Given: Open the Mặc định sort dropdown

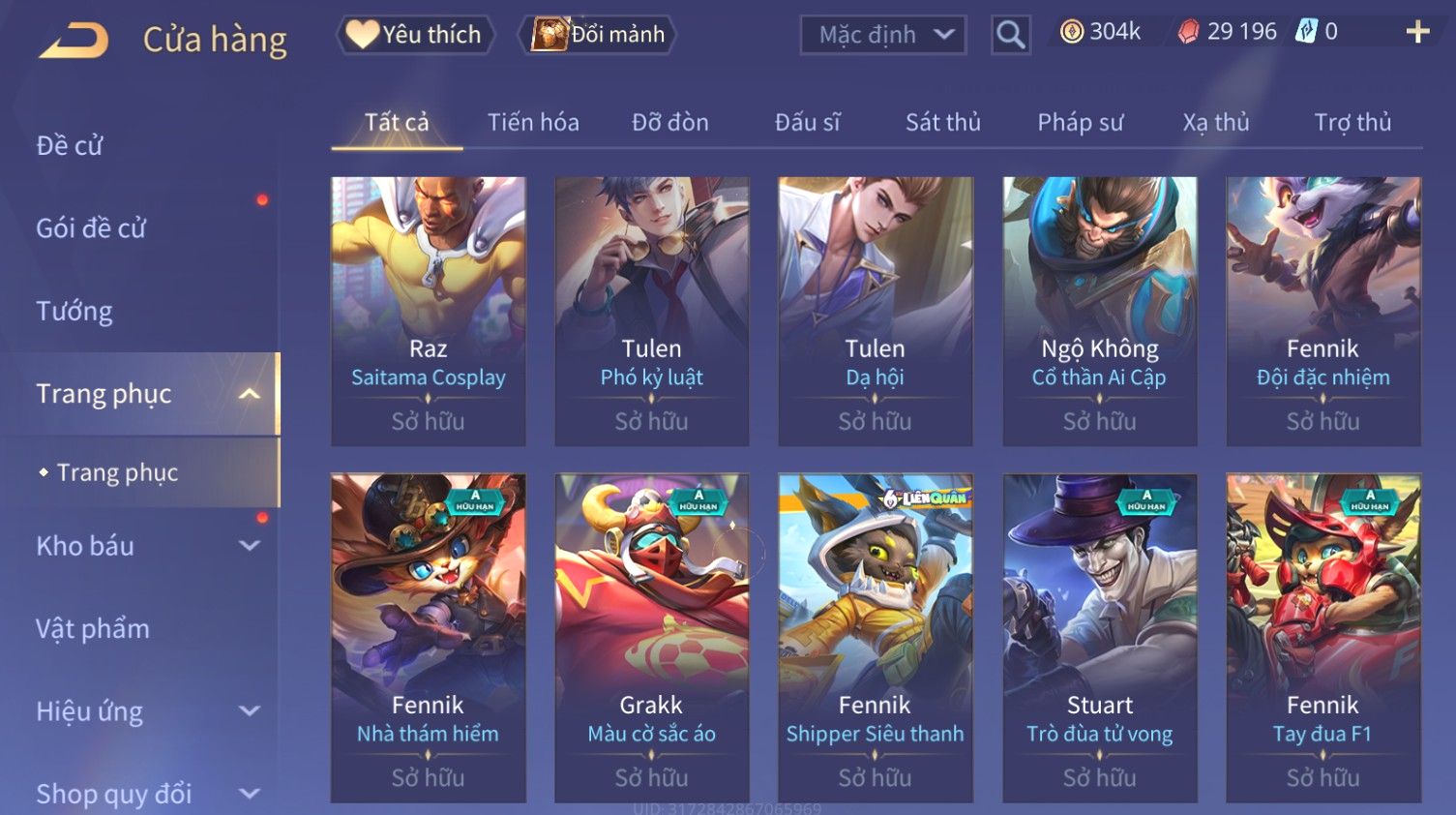Looking at the screenshot, I should pyautogui.click(x=883, y=35).
